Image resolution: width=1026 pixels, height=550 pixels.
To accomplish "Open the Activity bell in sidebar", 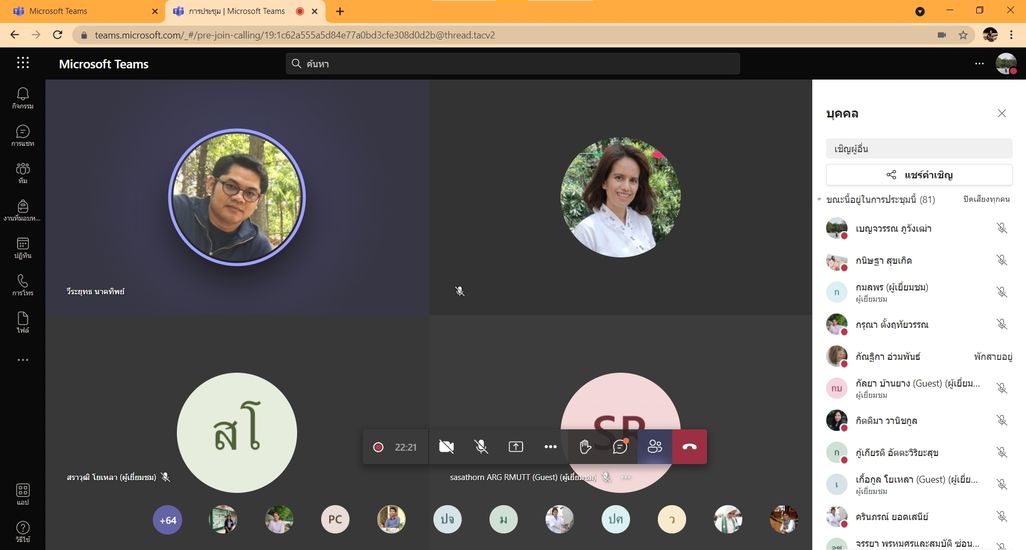I will click(x=22, y=98).
